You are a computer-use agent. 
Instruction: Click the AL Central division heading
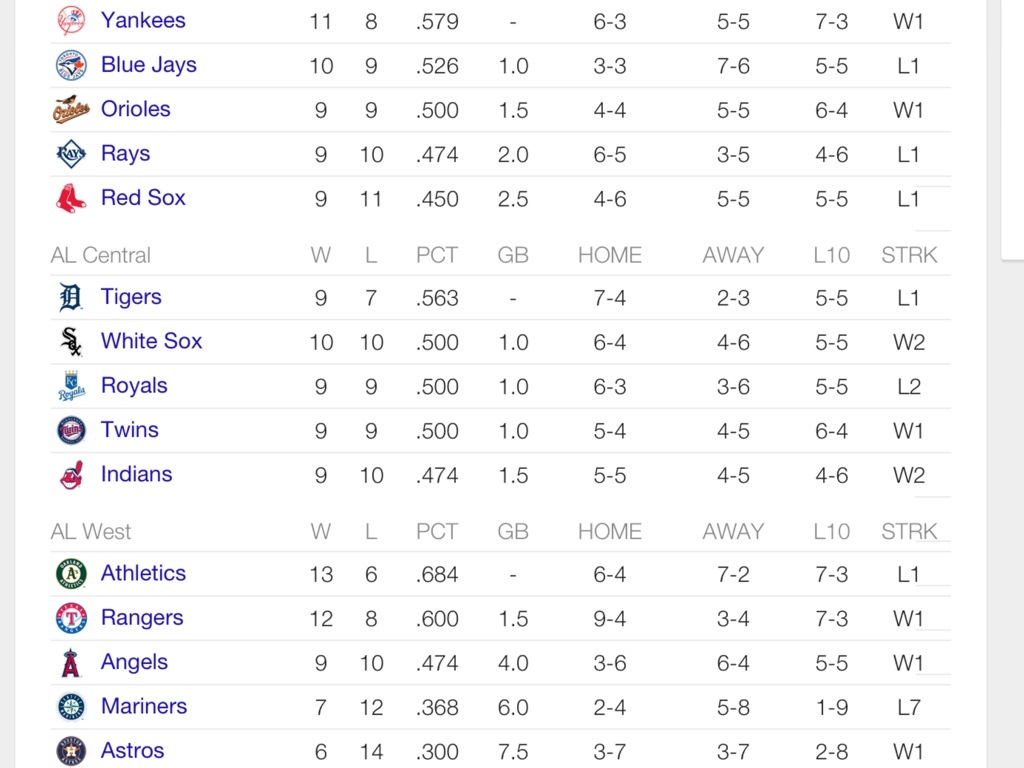(101, 255)
